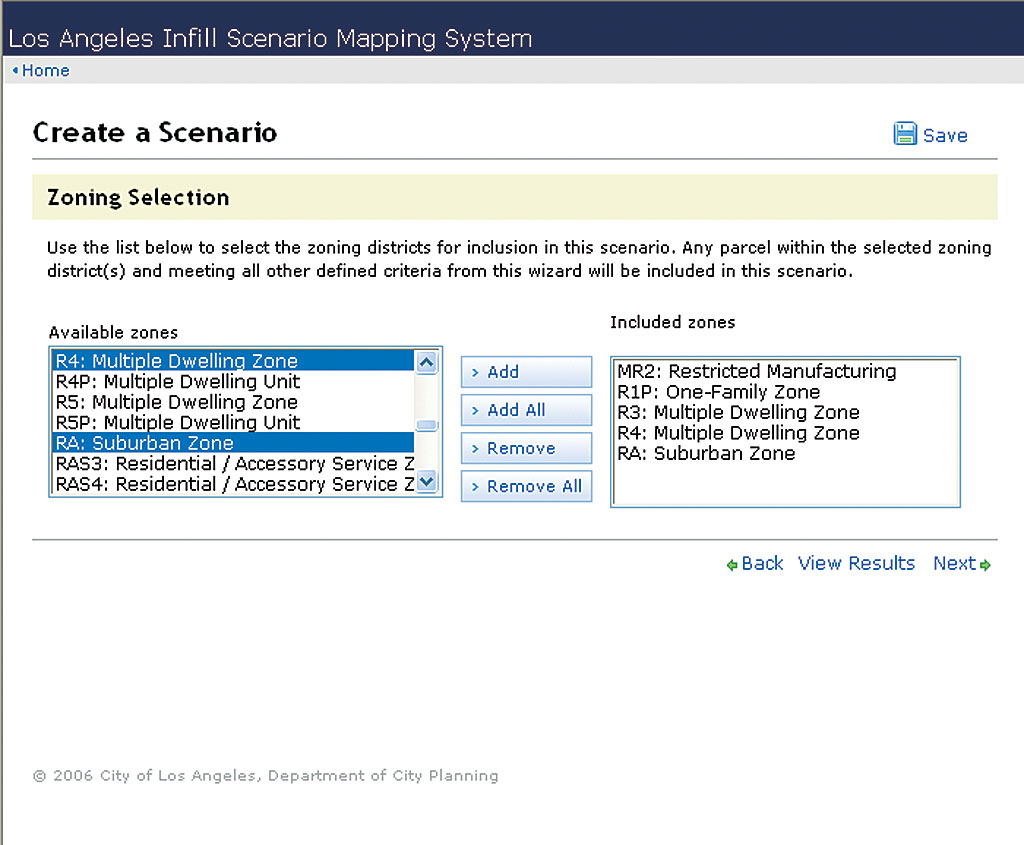Open the View Results link

[x=856, y=563]
